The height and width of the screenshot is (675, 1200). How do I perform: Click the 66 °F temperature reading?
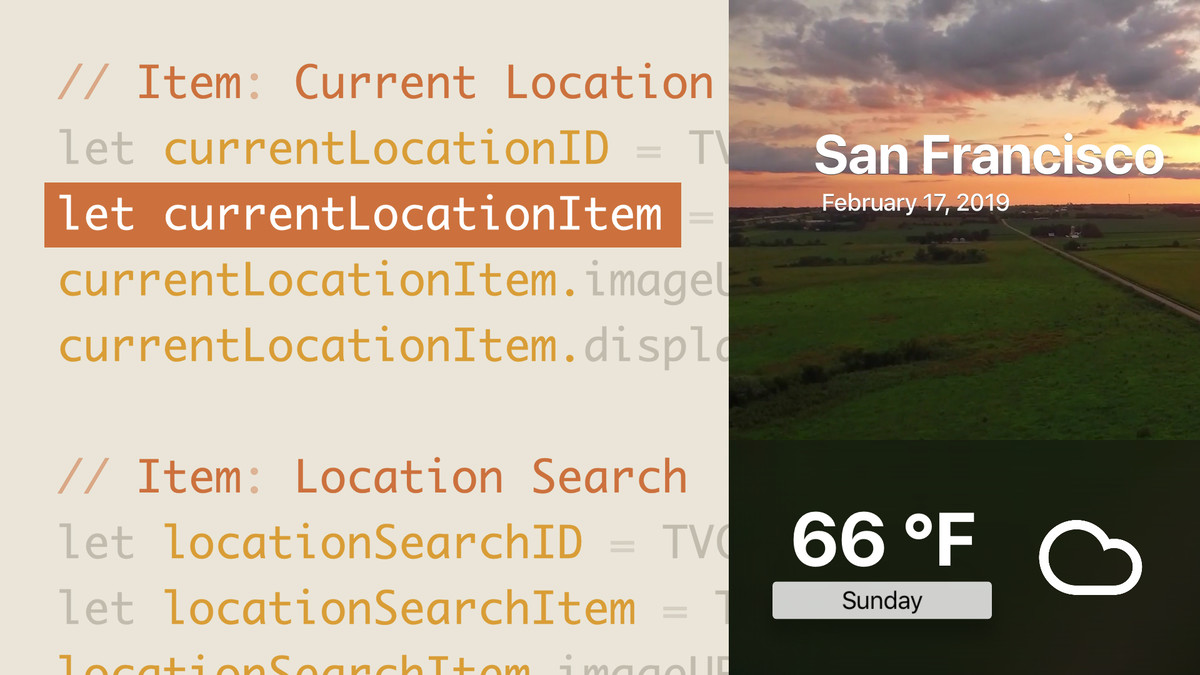pyautogui.click(x=883, y=540)
